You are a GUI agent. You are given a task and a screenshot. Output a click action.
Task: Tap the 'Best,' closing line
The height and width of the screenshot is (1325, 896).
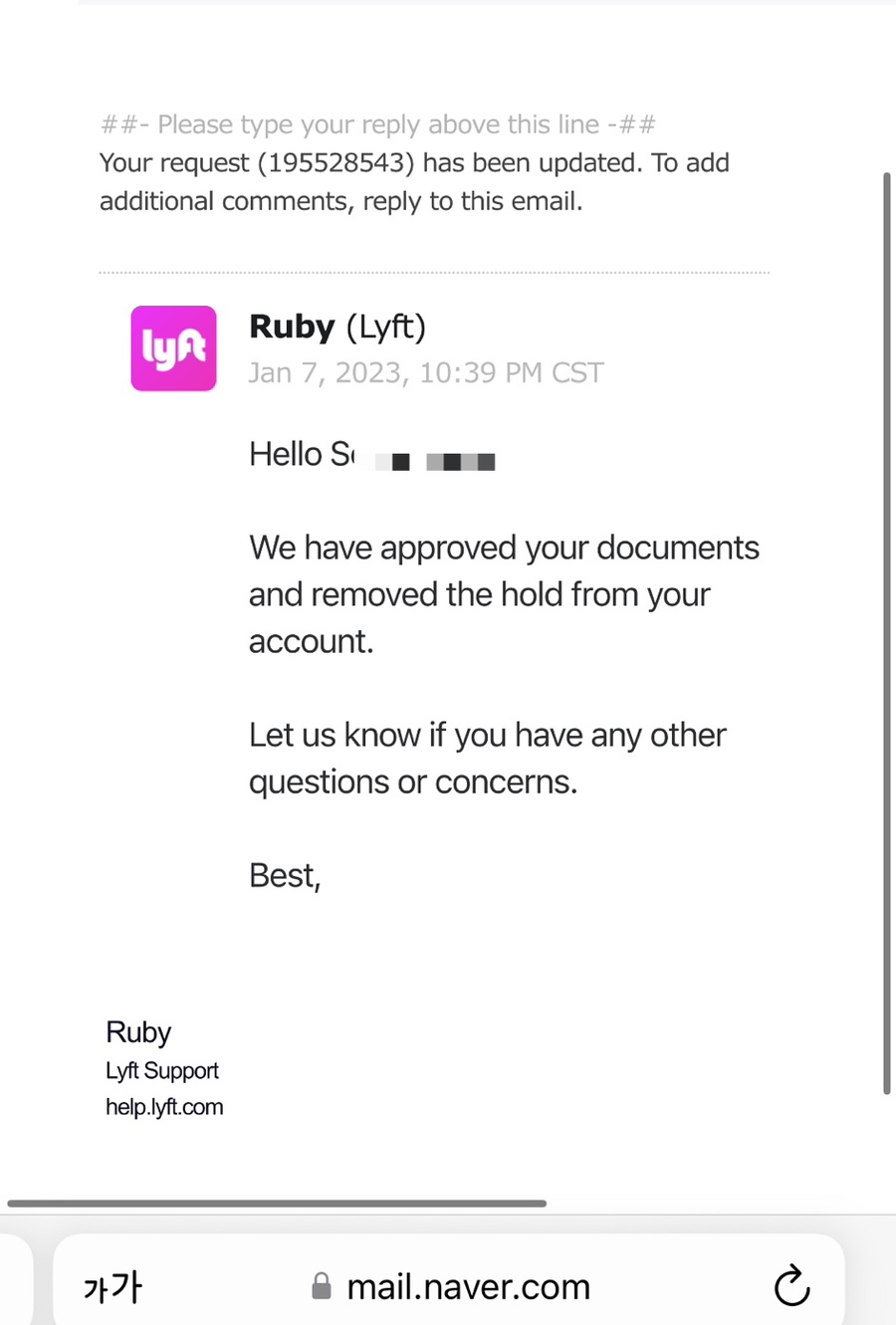coord(285,875)
